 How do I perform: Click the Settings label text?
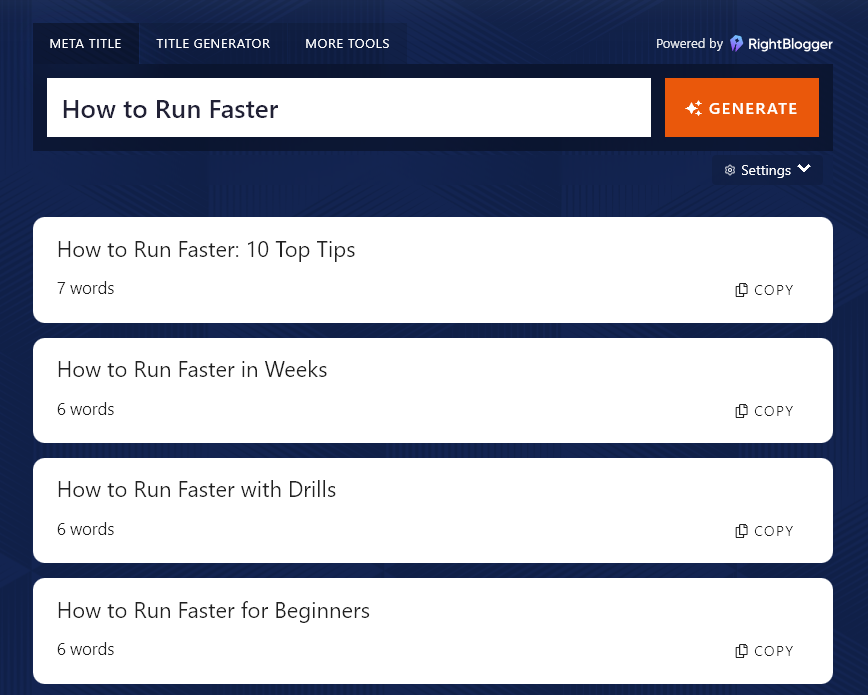(766, 171)
